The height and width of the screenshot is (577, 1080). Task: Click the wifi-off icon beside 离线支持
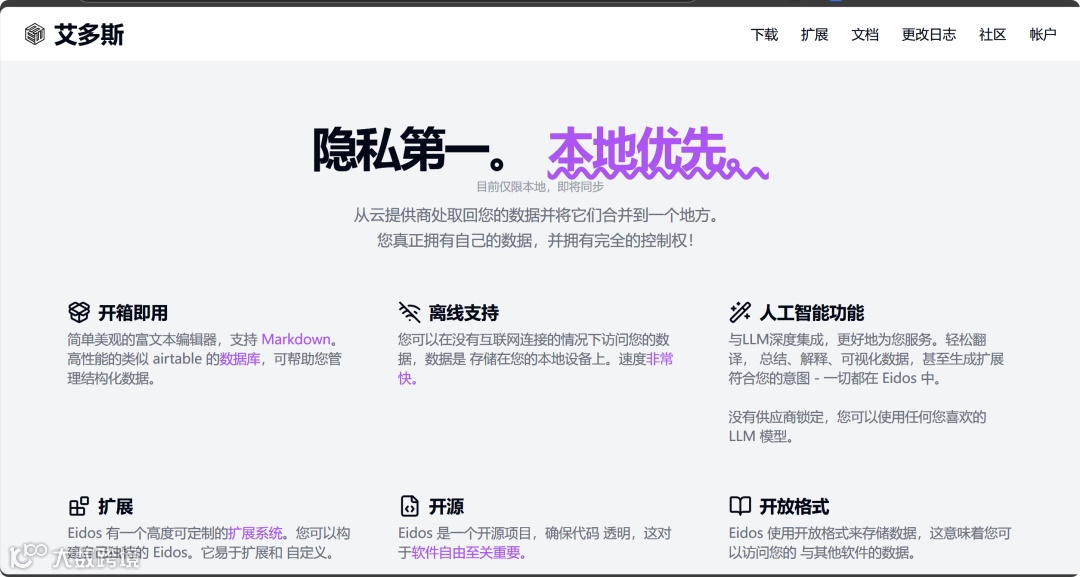point(410,312)
